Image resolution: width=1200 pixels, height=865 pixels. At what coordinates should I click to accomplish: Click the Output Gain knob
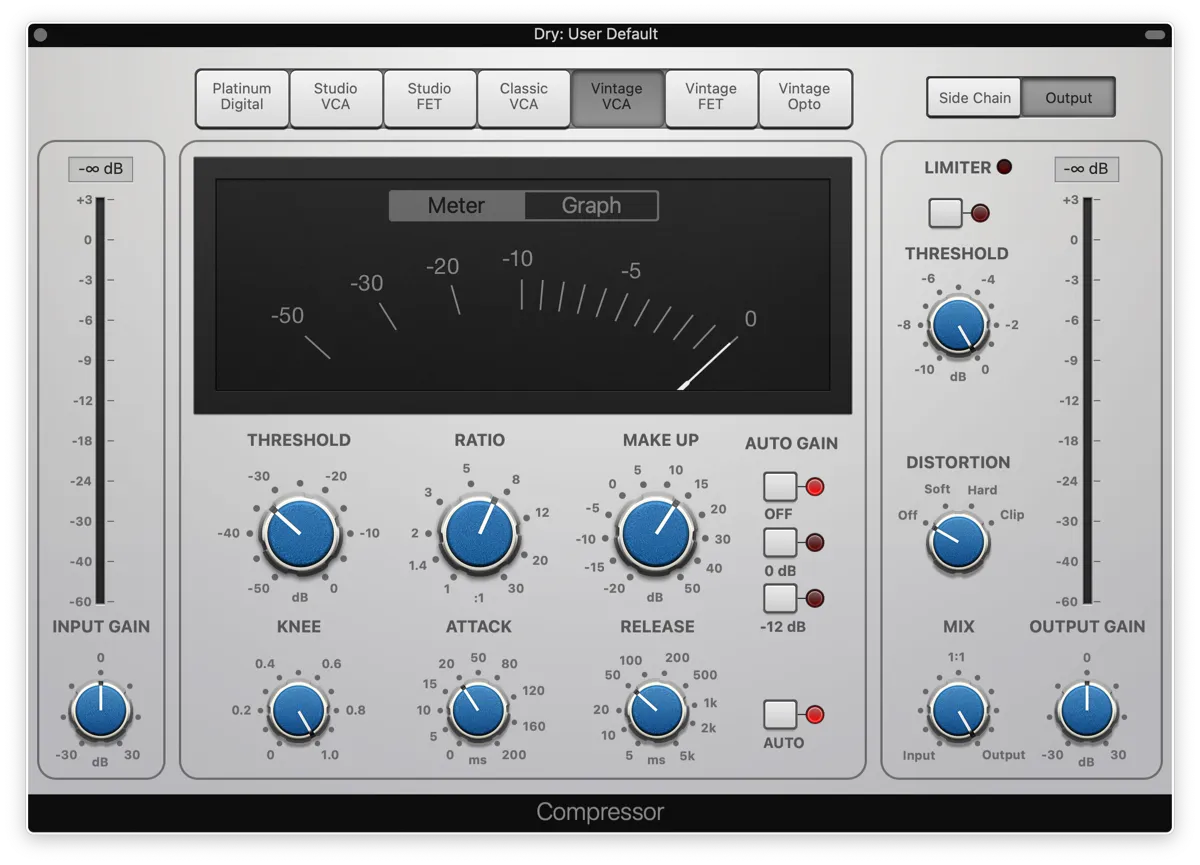click(x=1087, y=711)
